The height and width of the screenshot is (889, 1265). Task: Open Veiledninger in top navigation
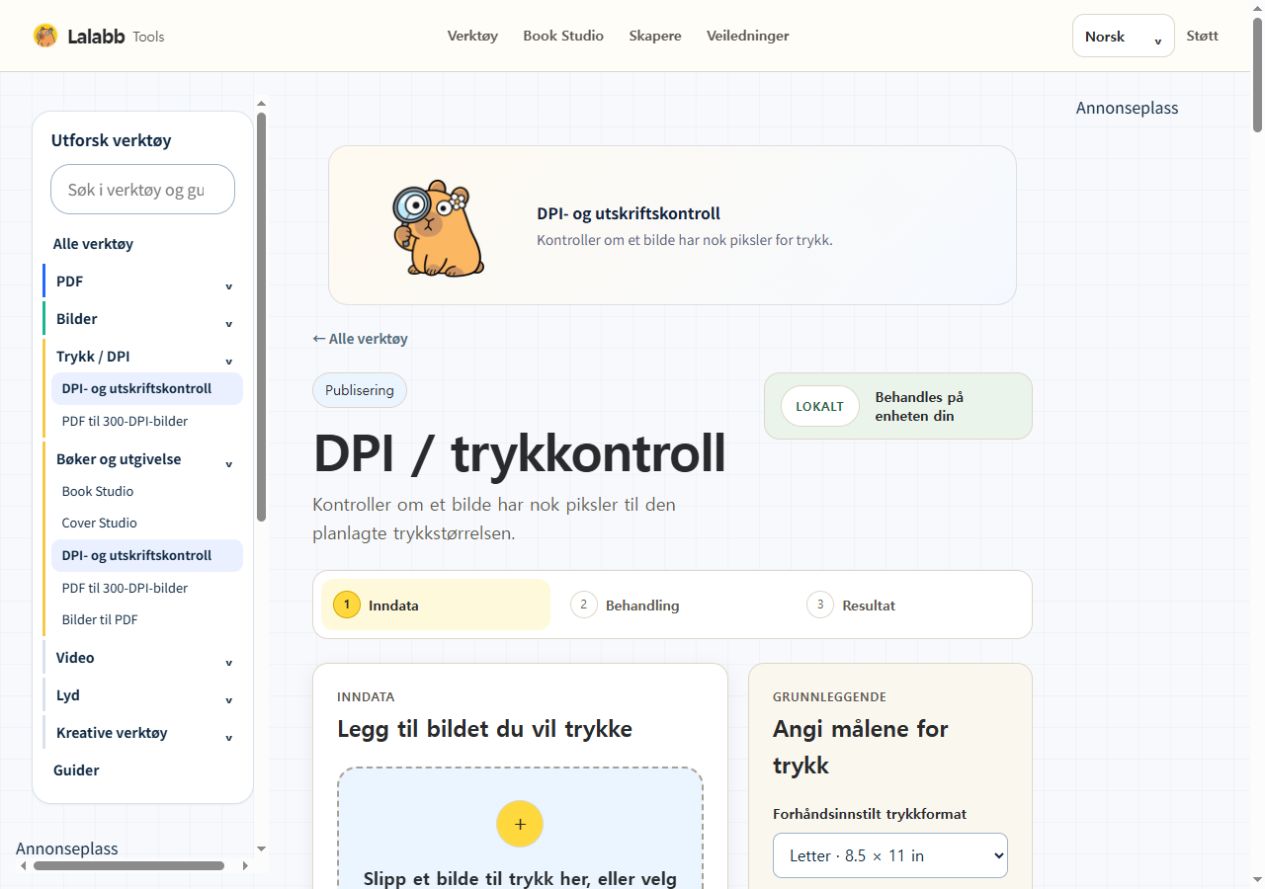(x=748, y=36)
